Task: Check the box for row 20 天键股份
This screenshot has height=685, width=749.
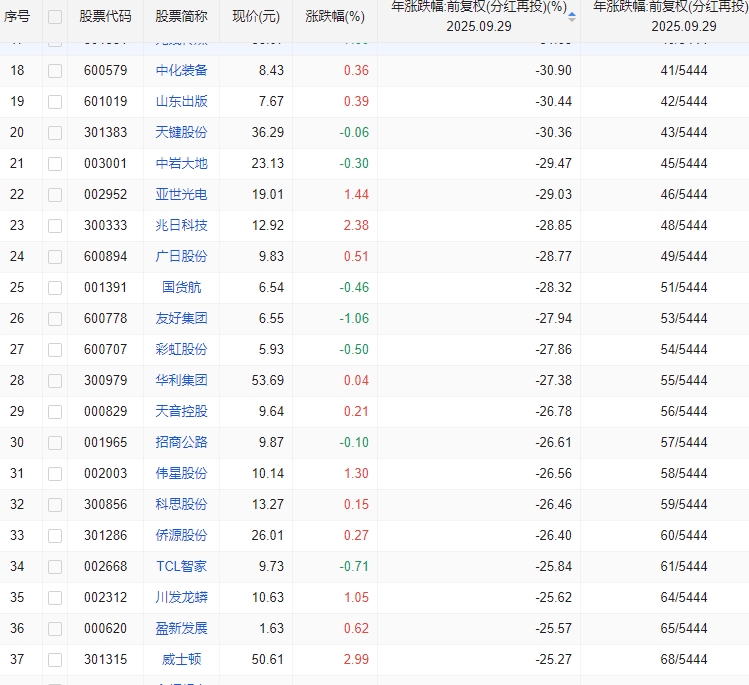Action: pos(55,133)
